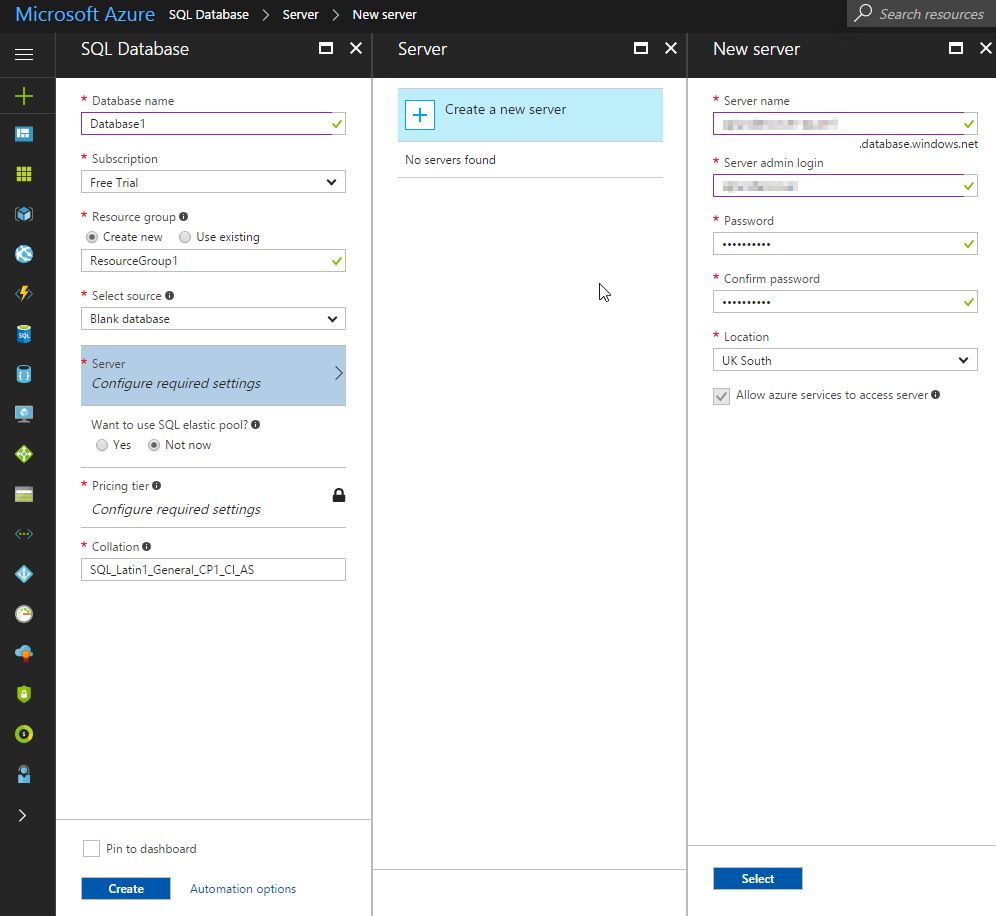Click info icon next to Allow azure services

pos(936,394)
